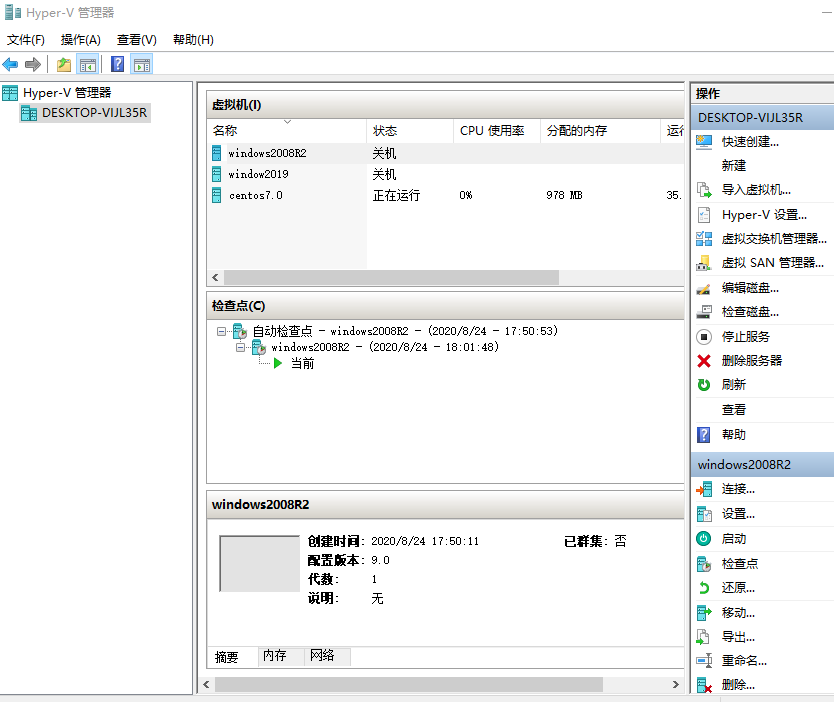Click the 帮助 icon in actions pane
The height and width of the screenshot is (702, 834).
(x=704, y=435)
